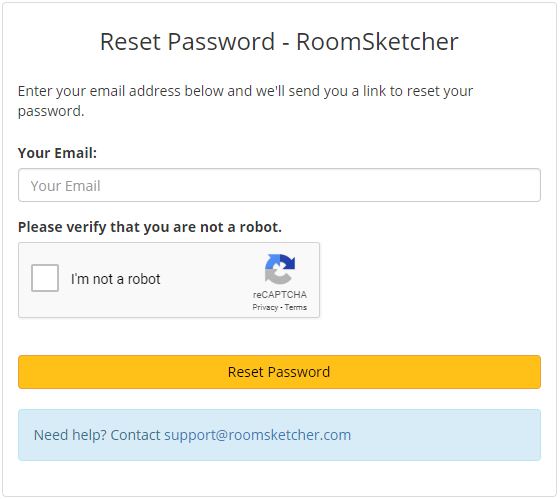Image resolution: width=560 pixels, height=499 pixels.
Task: Open the reCAPTCHA Privacy link
Action: point(265,307)
